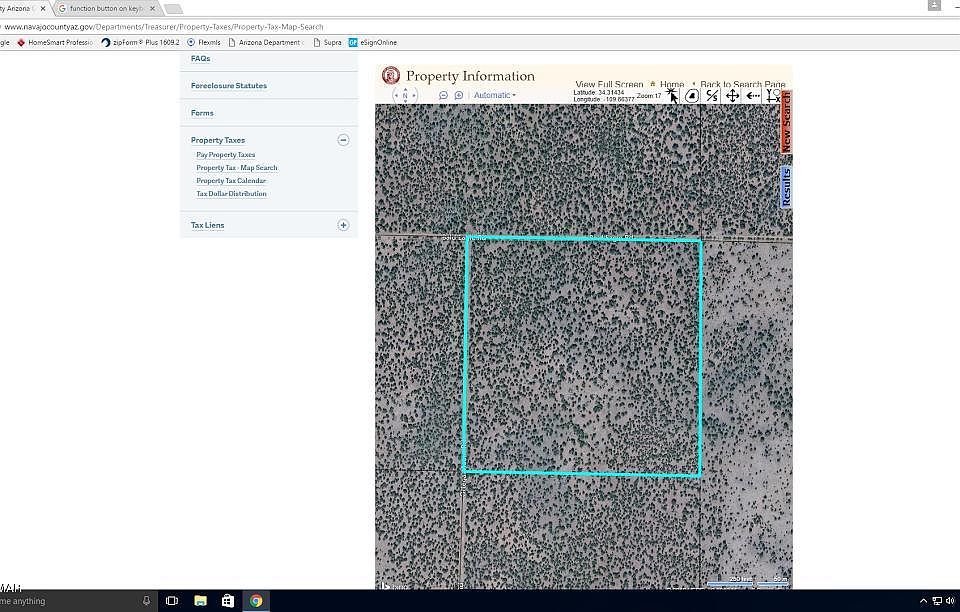The height and width of the screenshot is (612, 960).
Task: Open Property Tax Calendar link
Action: click(231, 181)
